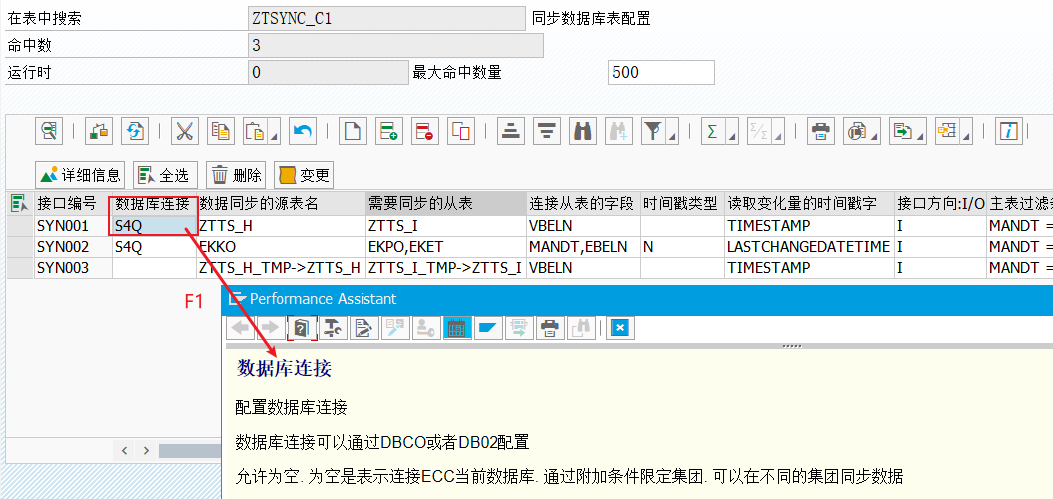Expand the subtotal dropdown arrow
The height and width of the screenshot is (499, 1053).
click(x=776, y=136)
